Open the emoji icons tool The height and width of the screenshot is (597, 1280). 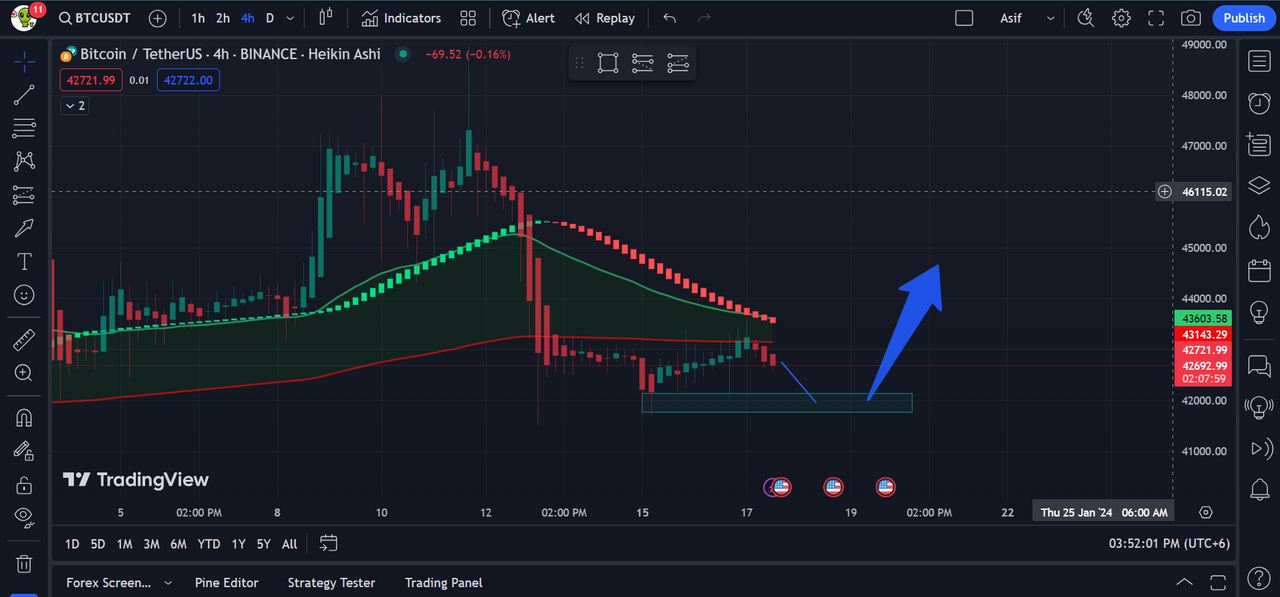(24, 295)
